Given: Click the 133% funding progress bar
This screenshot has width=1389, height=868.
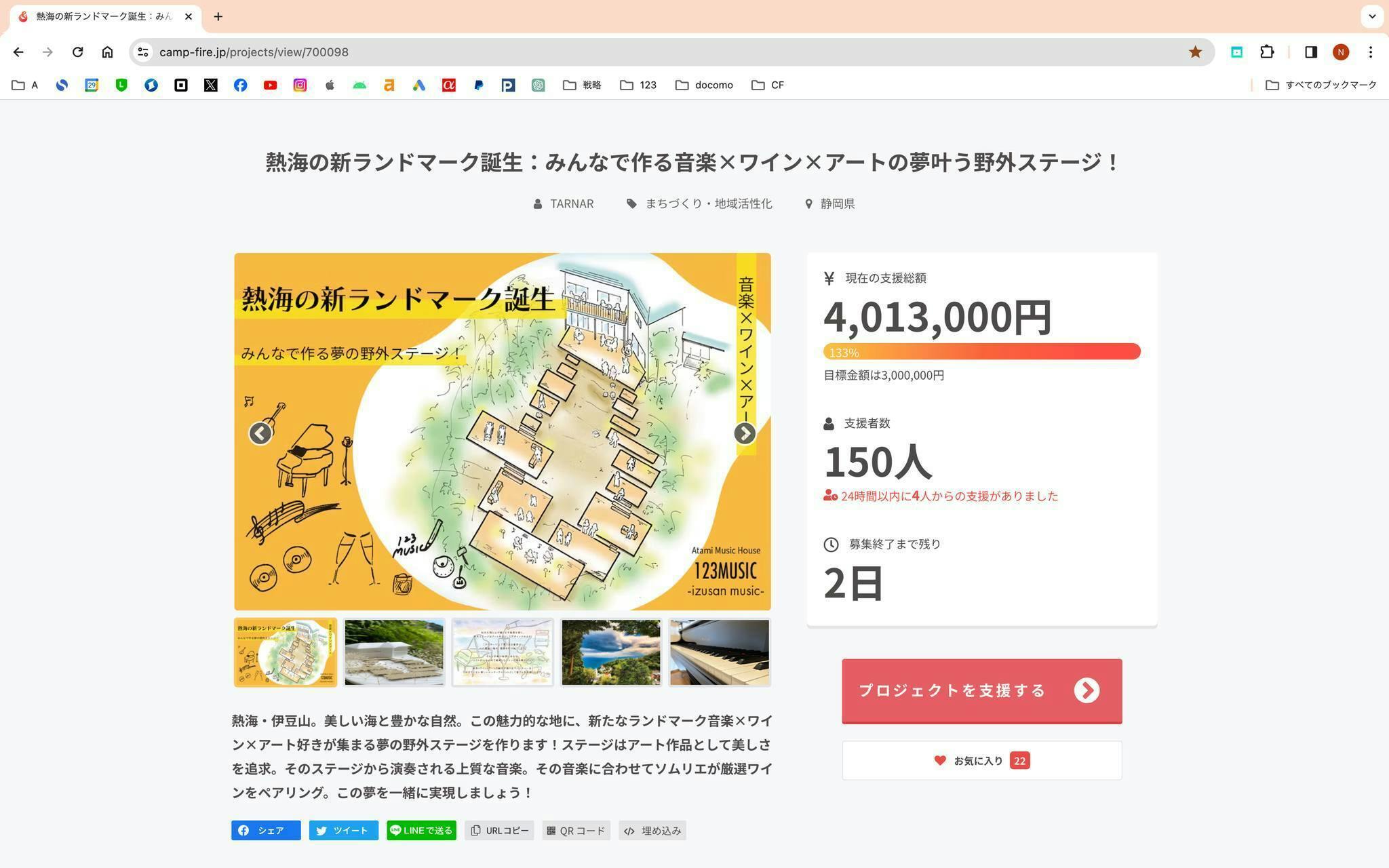Looking at the screenshot, I should tap(981, 352).
